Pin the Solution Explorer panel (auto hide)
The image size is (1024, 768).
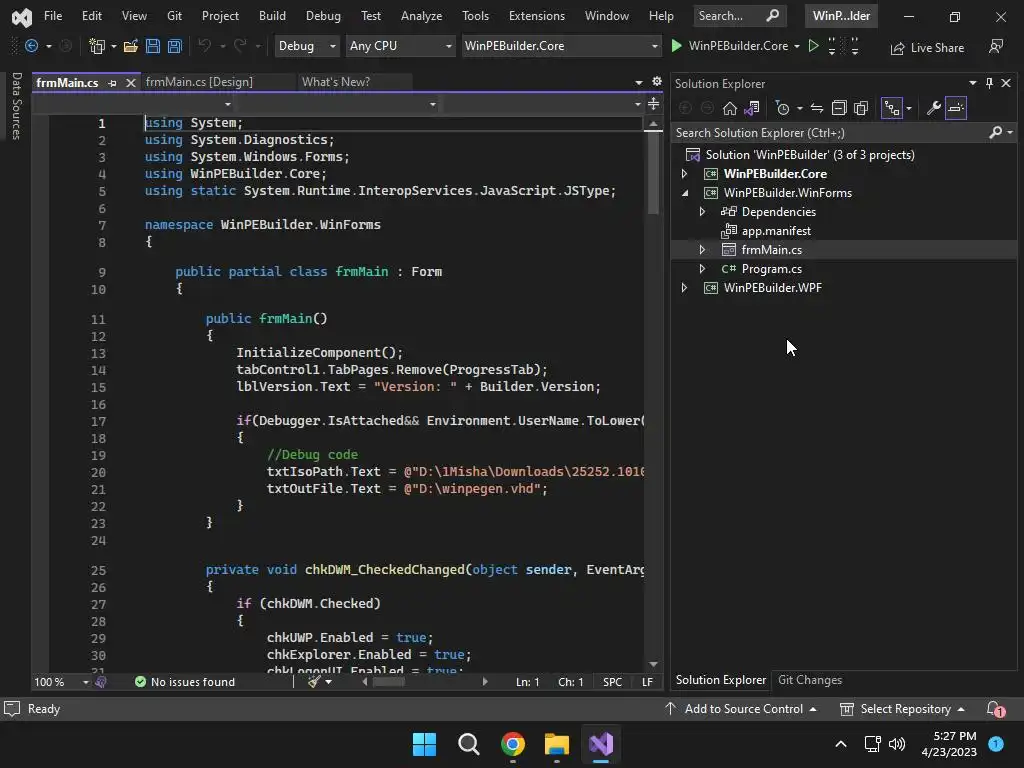click(989, 83)
